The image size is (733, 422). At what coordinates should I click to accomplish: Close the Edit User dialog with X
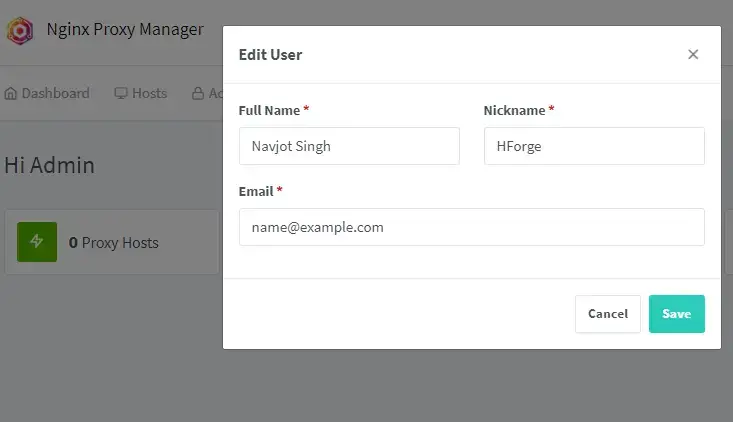point(693,54)
